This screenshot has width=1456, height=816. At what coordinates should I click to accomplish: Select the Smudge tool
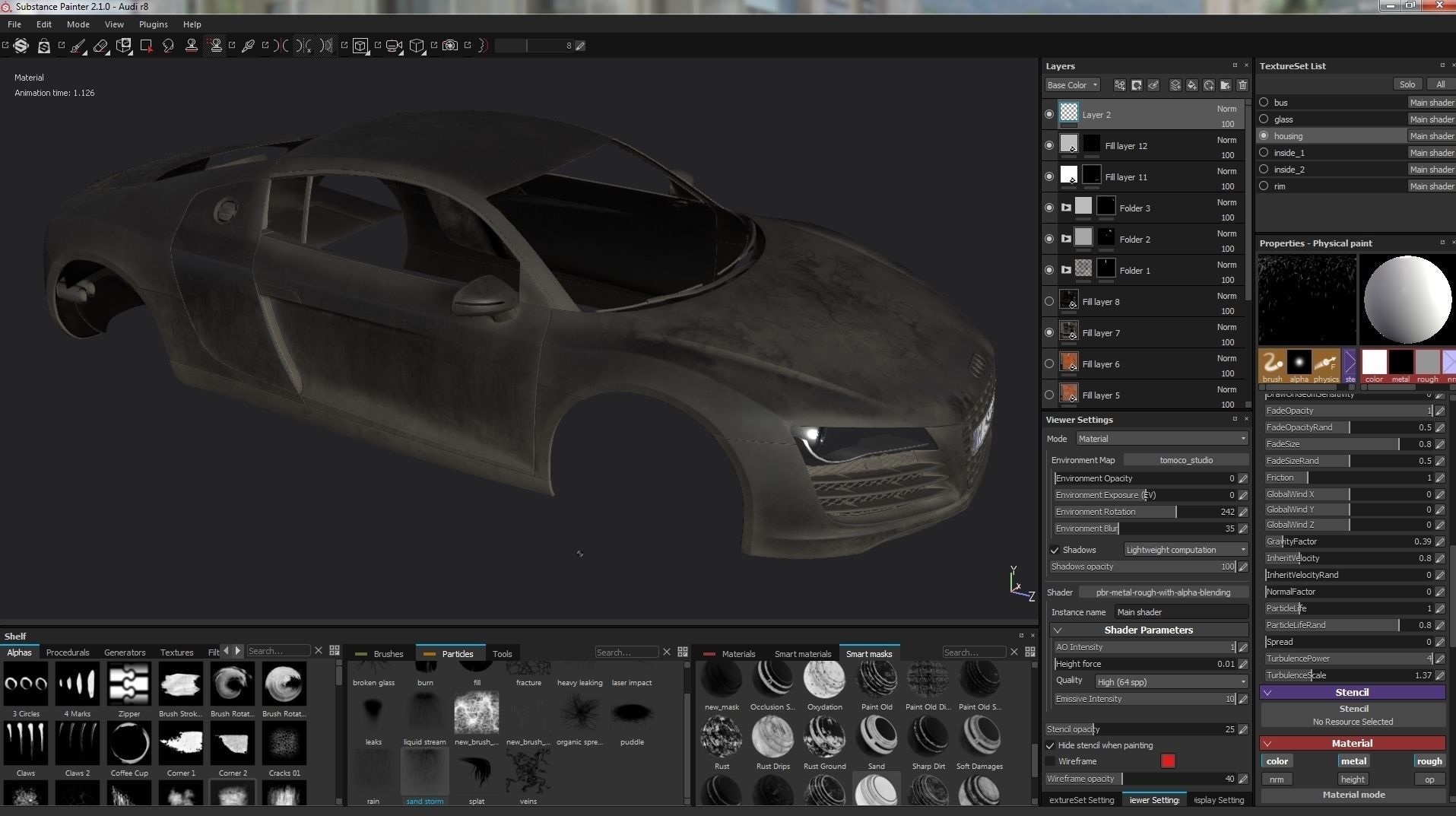[x=168, y=46]
